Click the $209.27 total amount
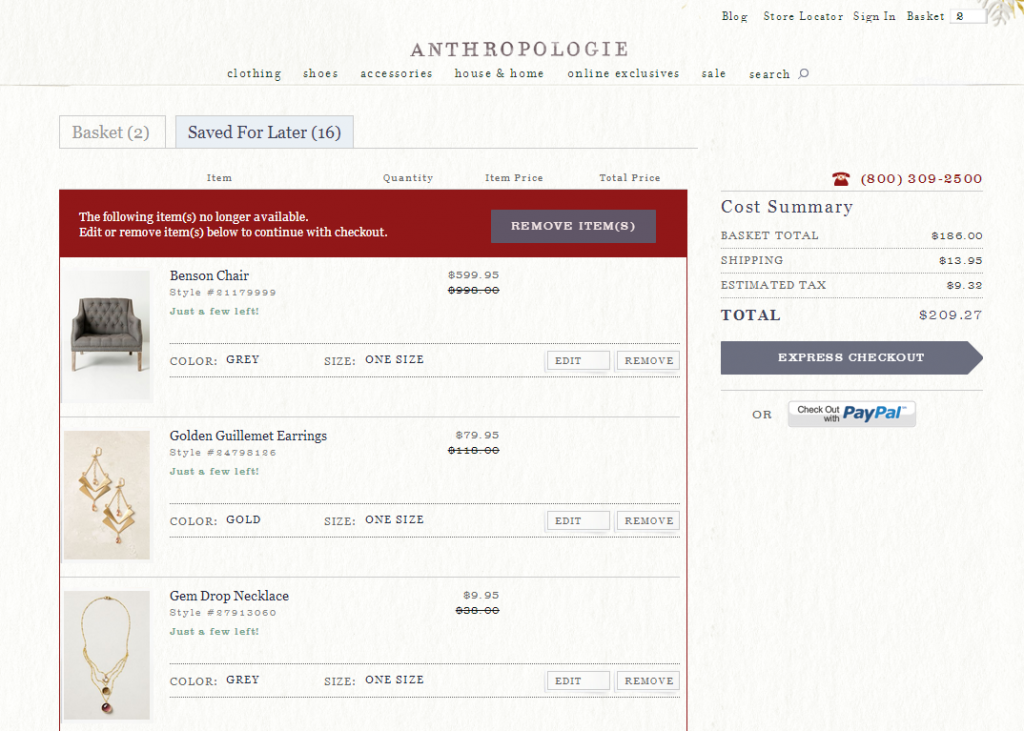This screenshot has width=1024, height=731. 950,315
